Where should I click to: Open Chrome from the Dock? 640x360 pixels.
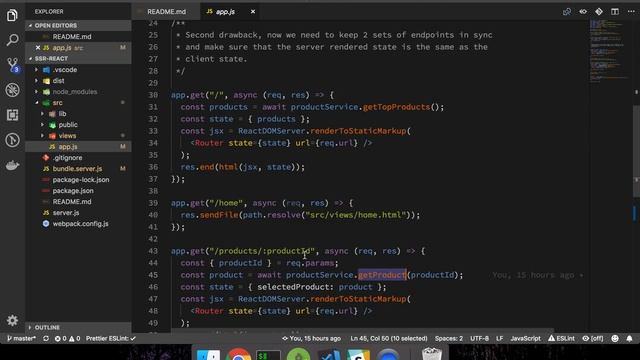(238, 354)
